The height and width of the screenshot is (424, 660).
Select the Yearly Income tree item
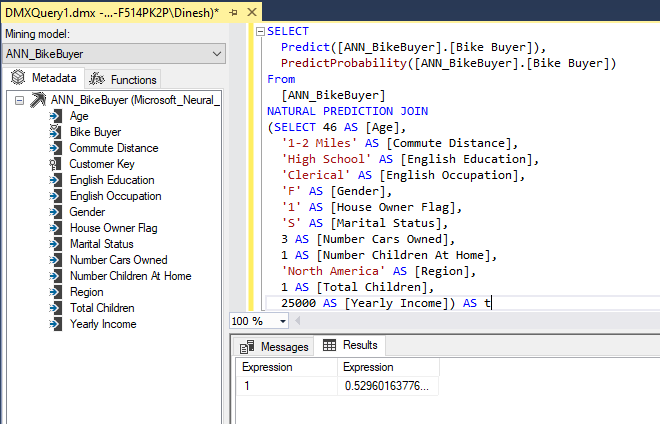[x=103, y=324]
